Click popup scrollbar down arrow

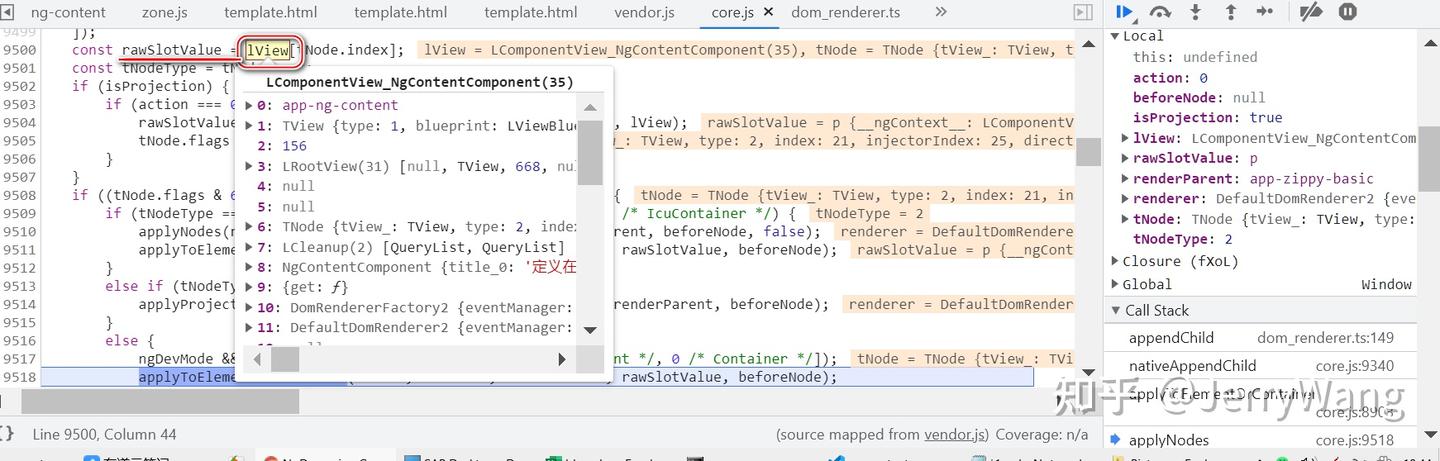(x=590, y=330)
